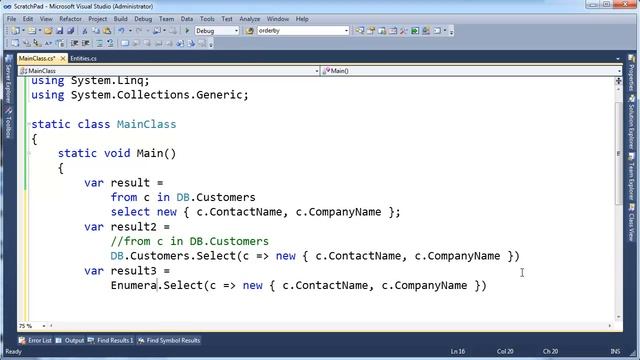Image resolution: width=640 pixels, height=360 pixels.
Task: Open Start Page toolbar icon
Action: [415, 31]
